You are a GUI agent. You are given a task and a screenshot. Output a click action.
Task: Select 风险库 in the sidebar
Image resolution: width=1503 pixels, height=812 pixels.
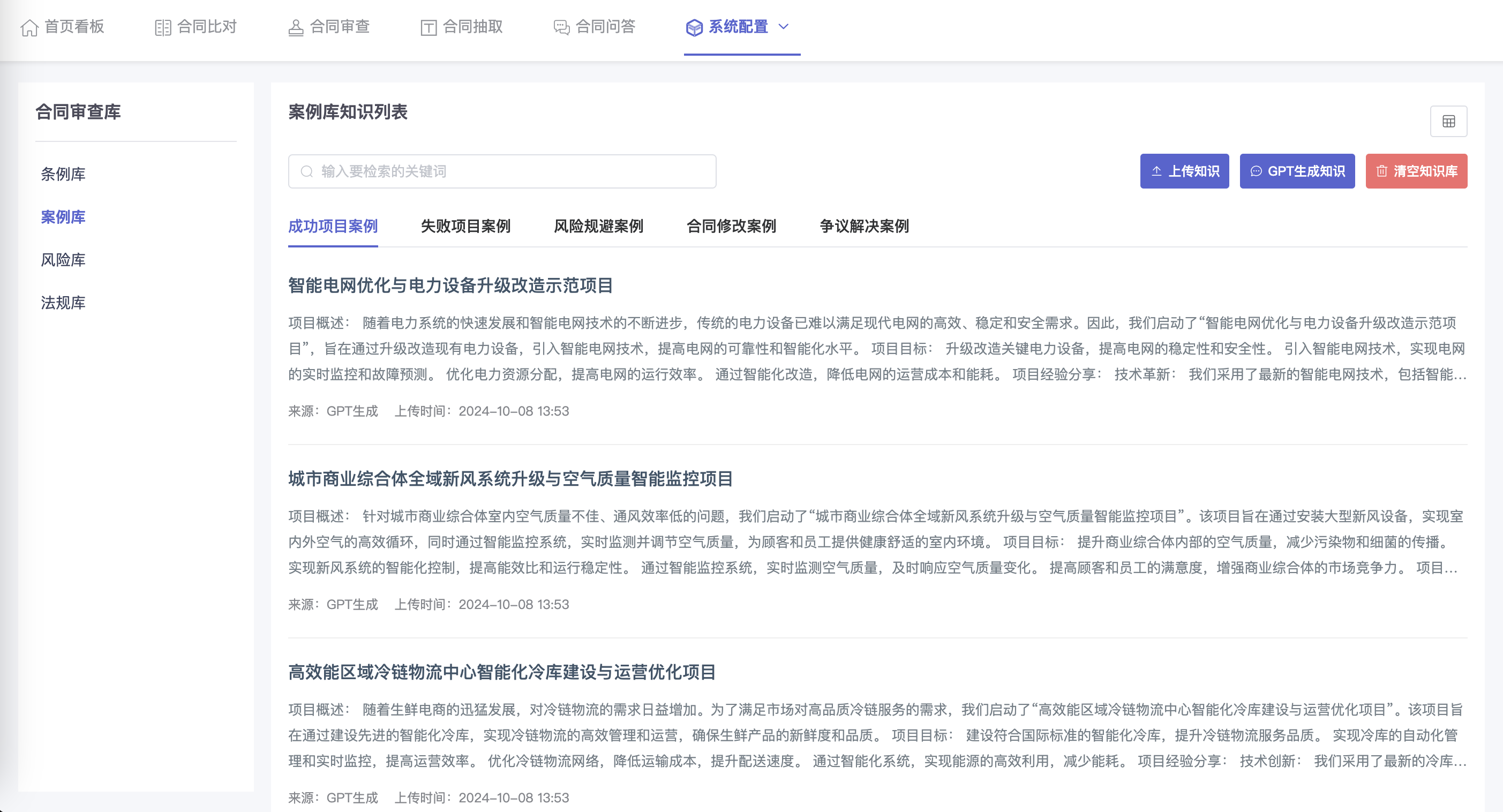tap(63, 260)
